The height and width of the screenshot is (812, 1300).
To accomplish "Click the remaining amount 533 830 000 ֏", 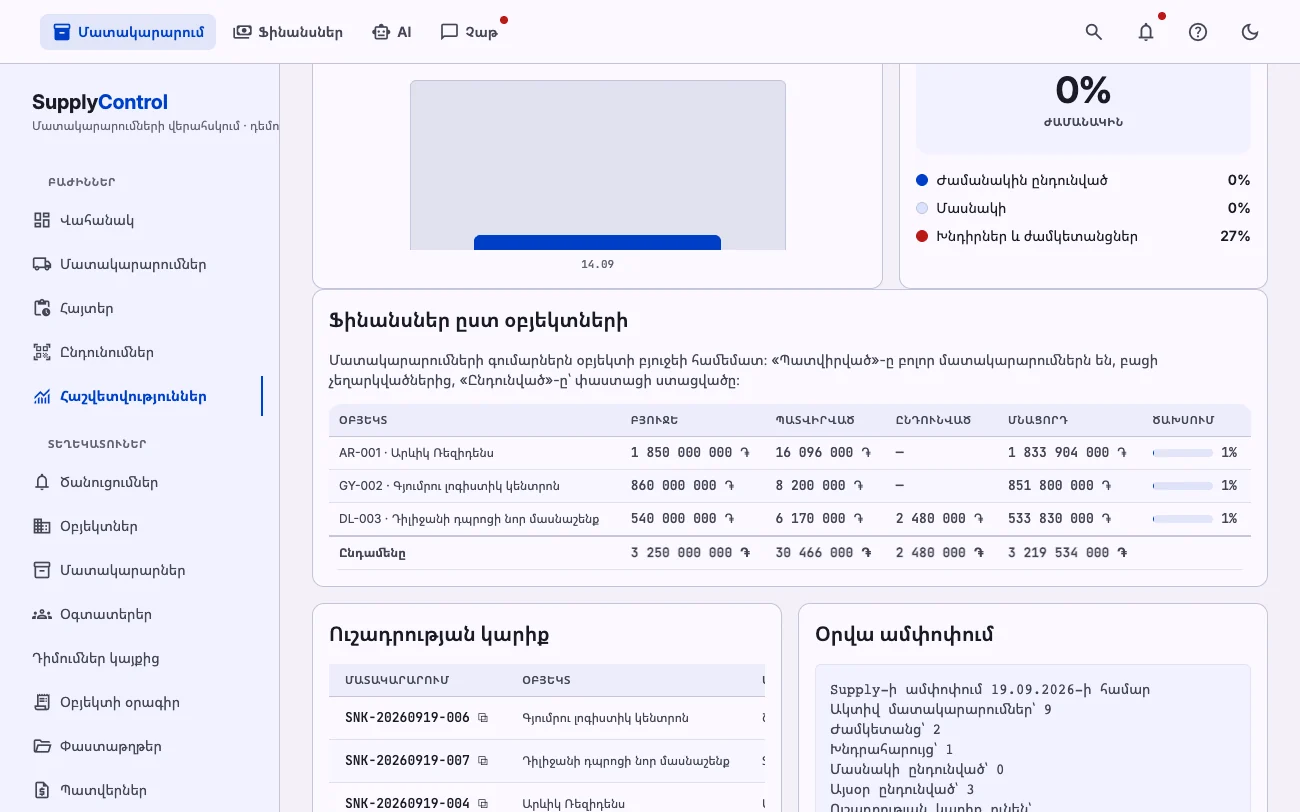I will tap(1060, 519).
